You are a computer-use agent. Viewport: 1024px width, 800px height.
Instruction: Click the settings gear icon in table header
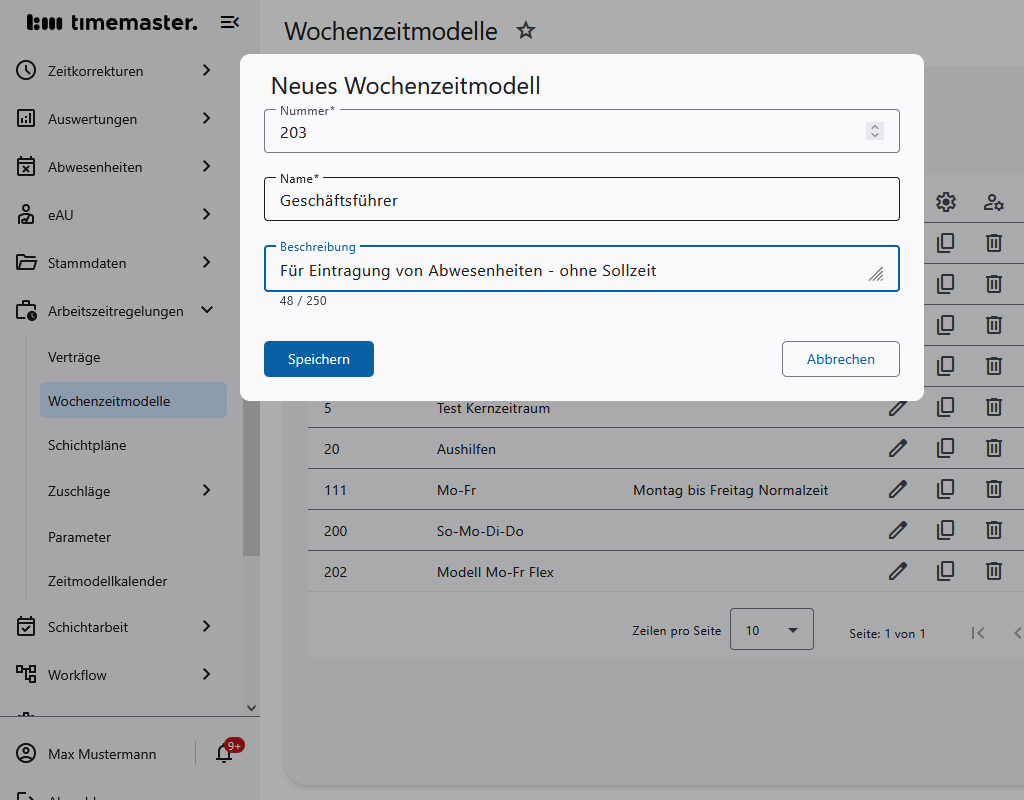pyautogui.click(x=945, y=202)
